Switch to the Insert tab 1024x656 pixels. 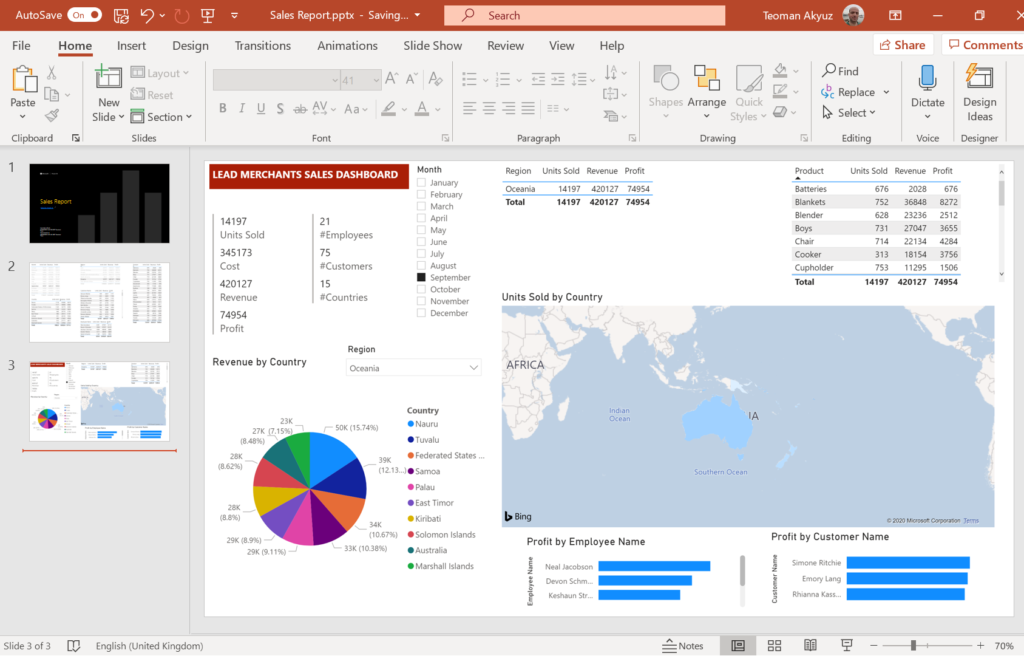click(x=131, y=46)
